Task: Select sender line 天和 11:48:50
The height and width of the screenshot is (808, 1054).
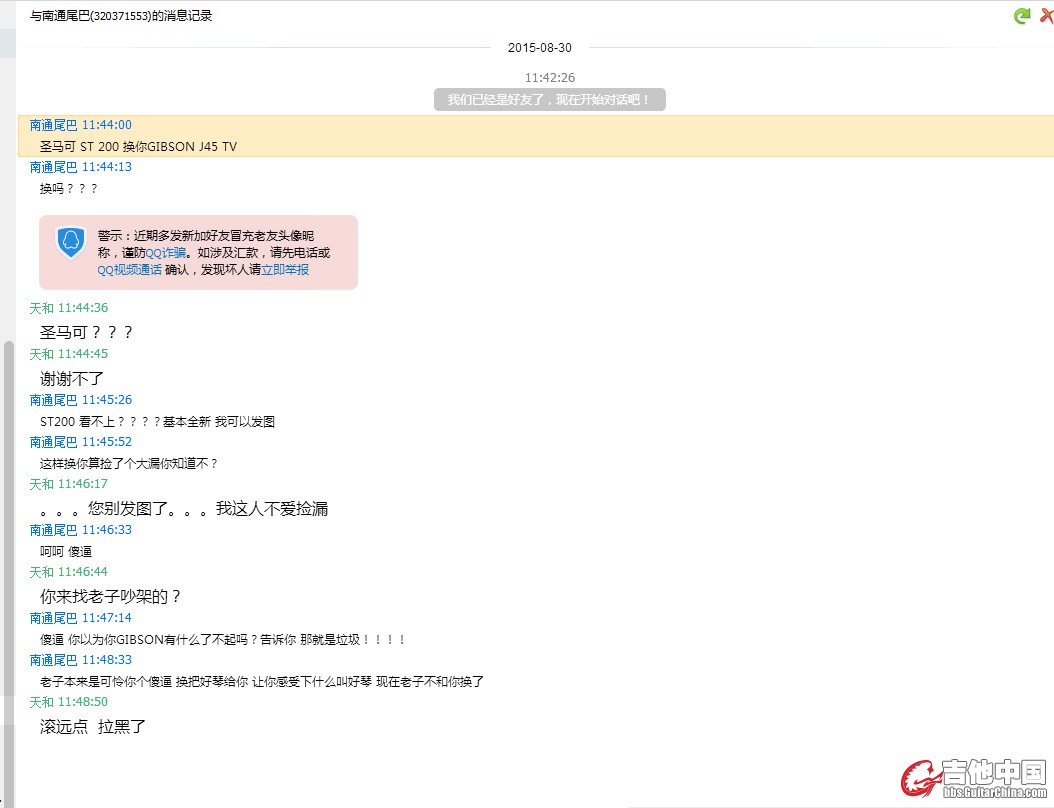Action: (69, 702)
